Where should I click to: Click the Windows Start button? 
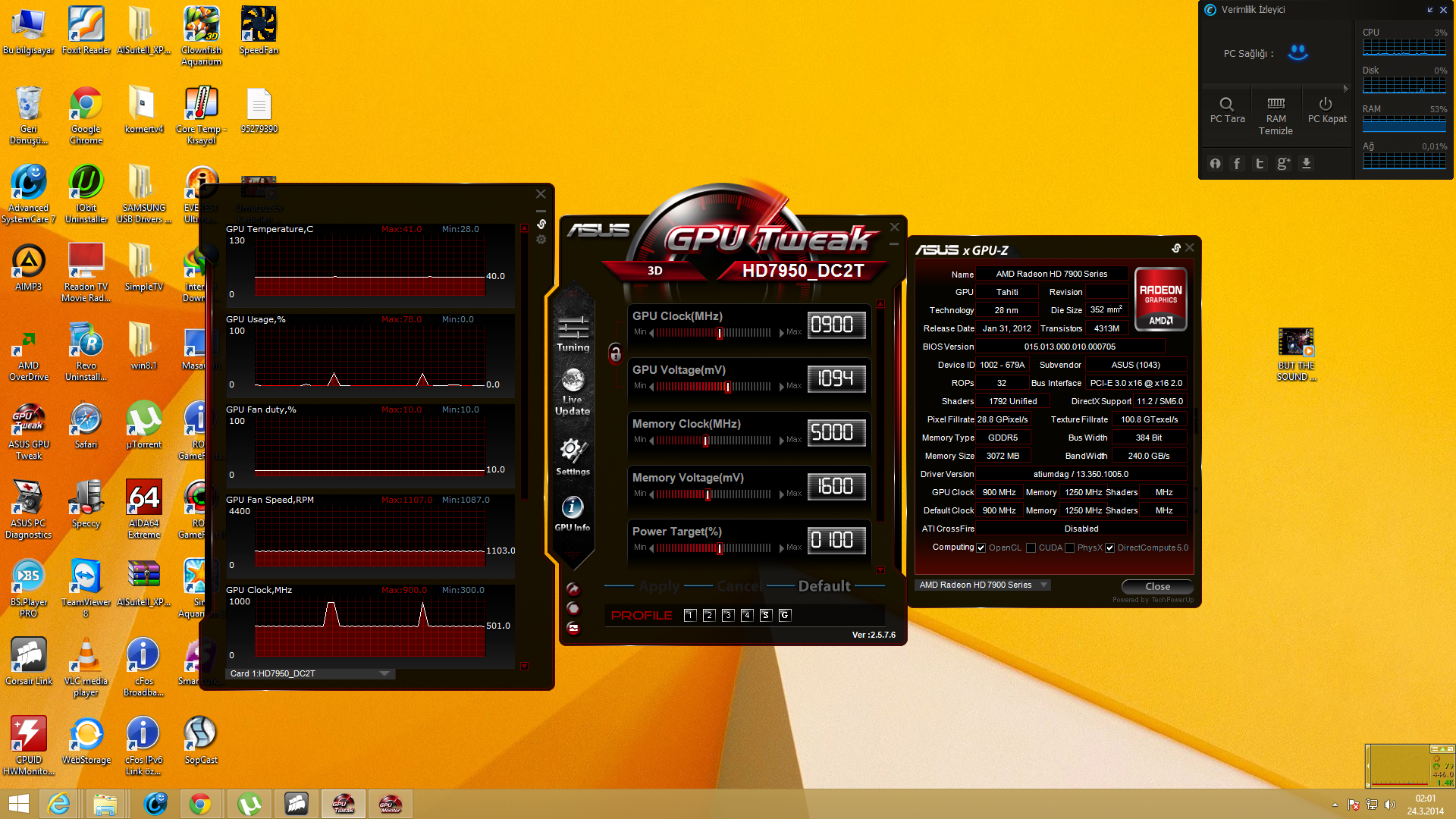point(18,804)
